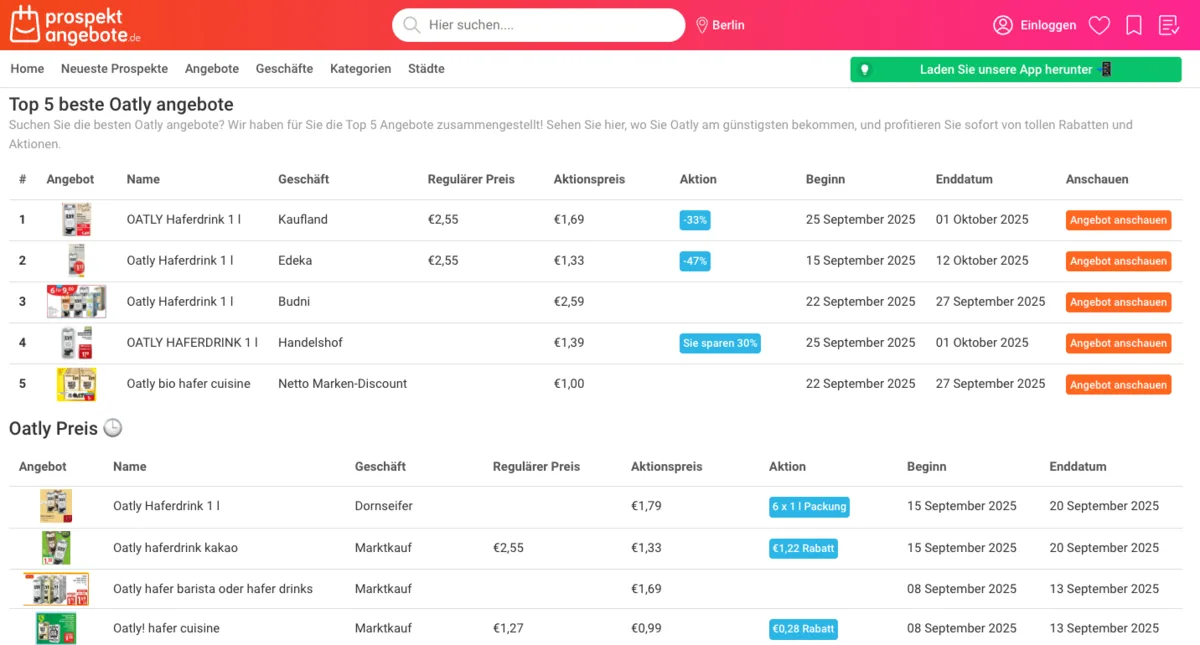Click 'Top 5 beste Oatly angebote' heading
Screen dimensions: 1200x645
(x=121, y=105)
